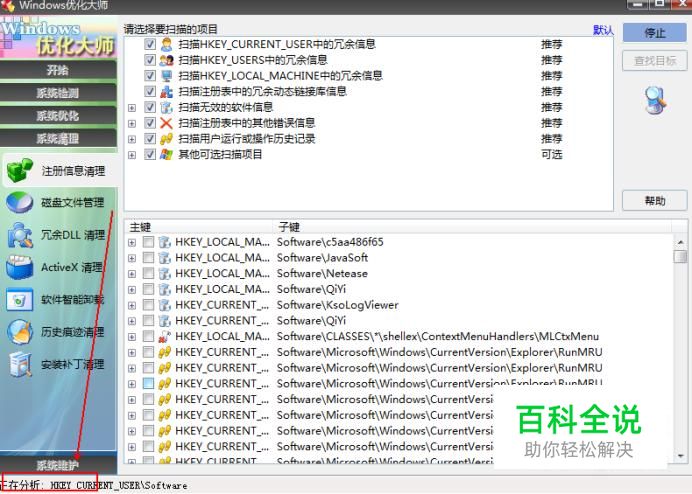Expand 扫描用户运行或操作历史记录 tree node
The image size is (692, 494).
(132, 140)
